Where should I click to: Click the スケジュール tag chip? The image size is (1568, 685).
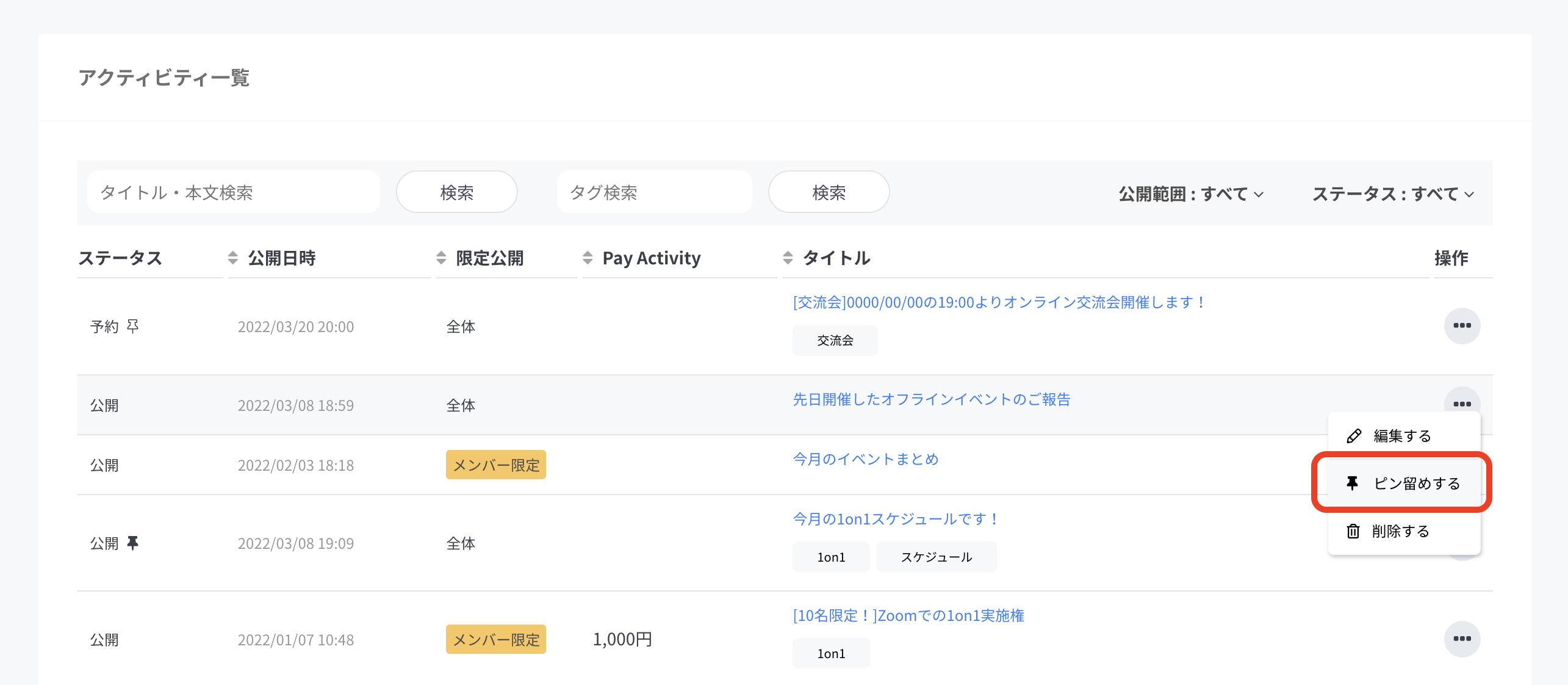pyautogui.click(x=936, y=557)
